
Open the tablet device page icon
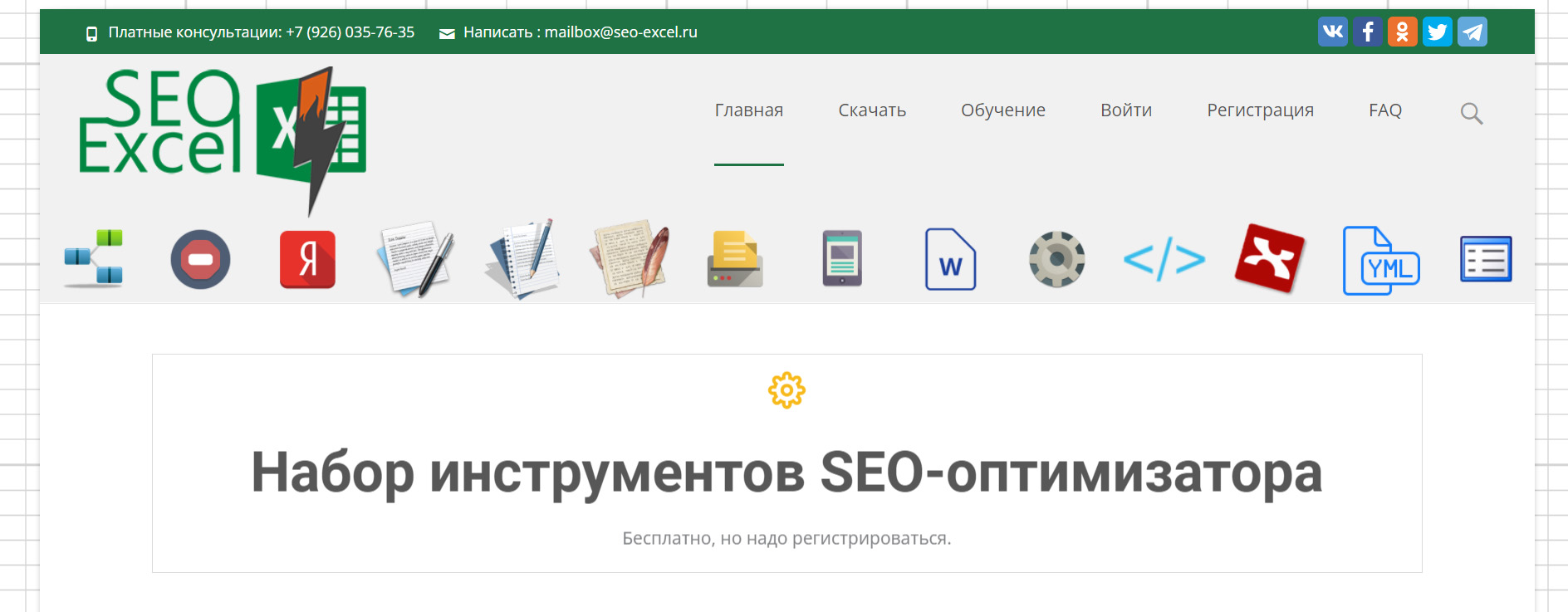click(x=842, y=258)
